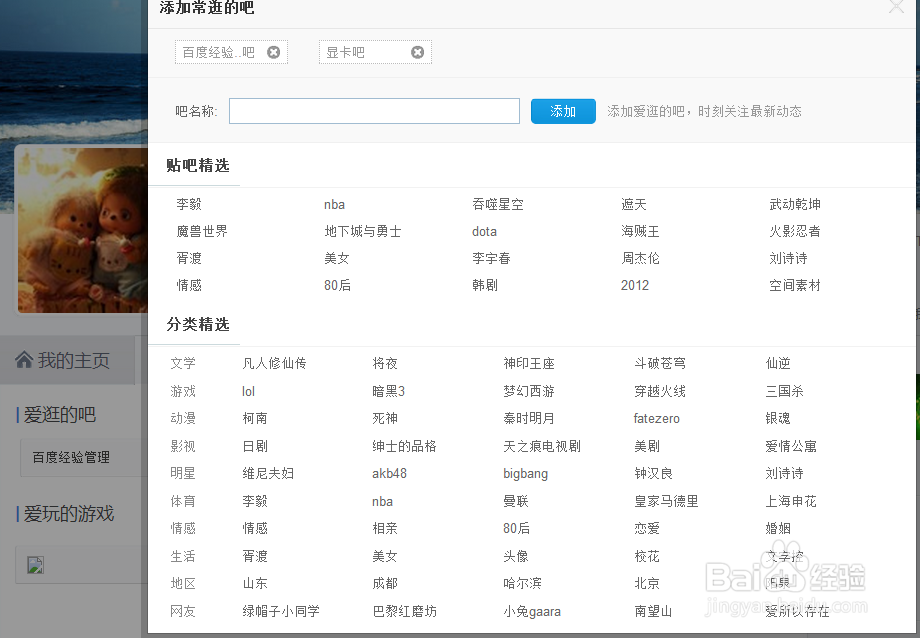920x638 pixels.
Task: Choose 相亲 in 情感 row
Action: pos(385,528)
